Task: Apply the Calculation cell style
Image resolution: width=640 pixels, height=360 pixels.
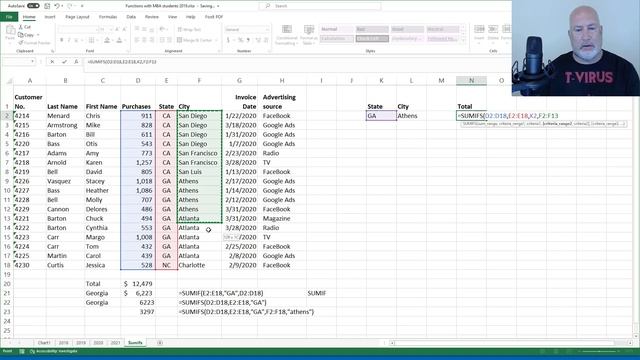Action: tap(336, 39)
